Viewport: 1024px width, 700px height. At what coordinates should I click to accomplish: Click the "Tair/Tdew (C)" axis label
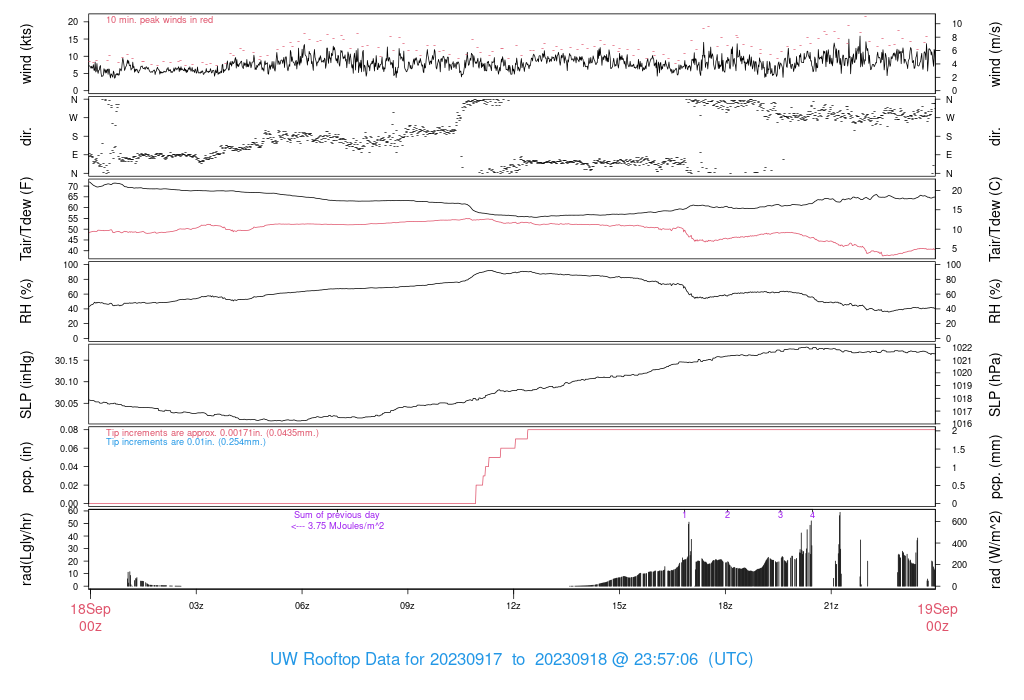click(x=995, y=219)
